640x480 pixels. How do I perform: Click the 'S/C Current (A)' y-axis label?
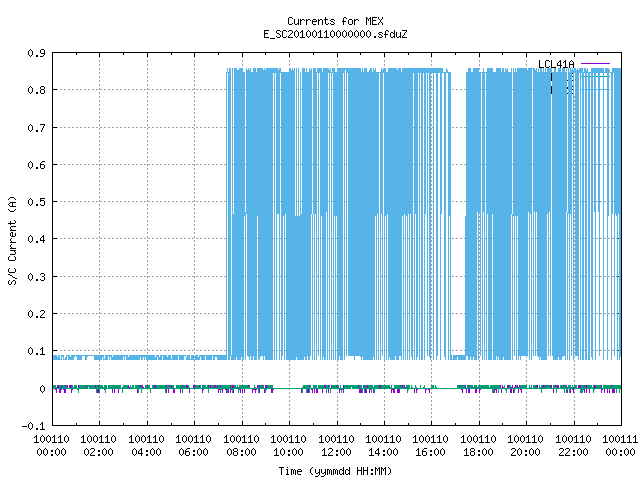coord(13,240)
